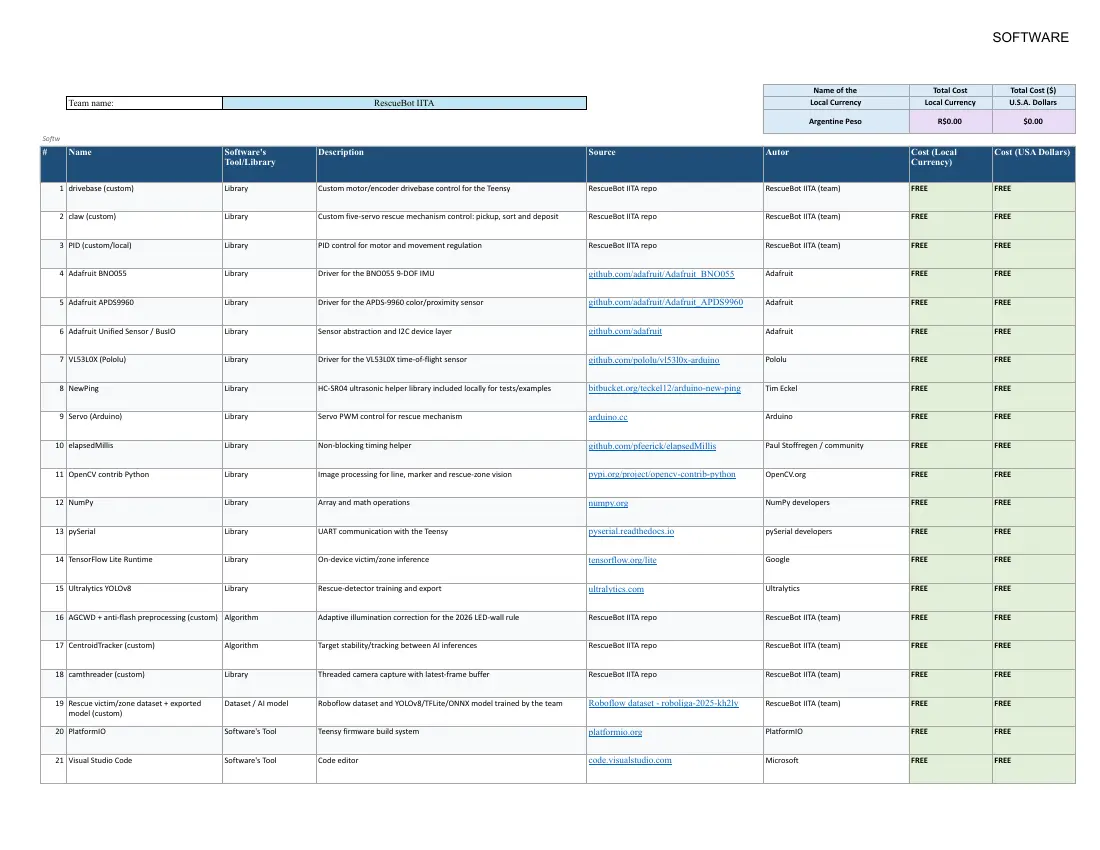Click the 'Description' column header
1100x850 pixels.
[x=451, y=164]
